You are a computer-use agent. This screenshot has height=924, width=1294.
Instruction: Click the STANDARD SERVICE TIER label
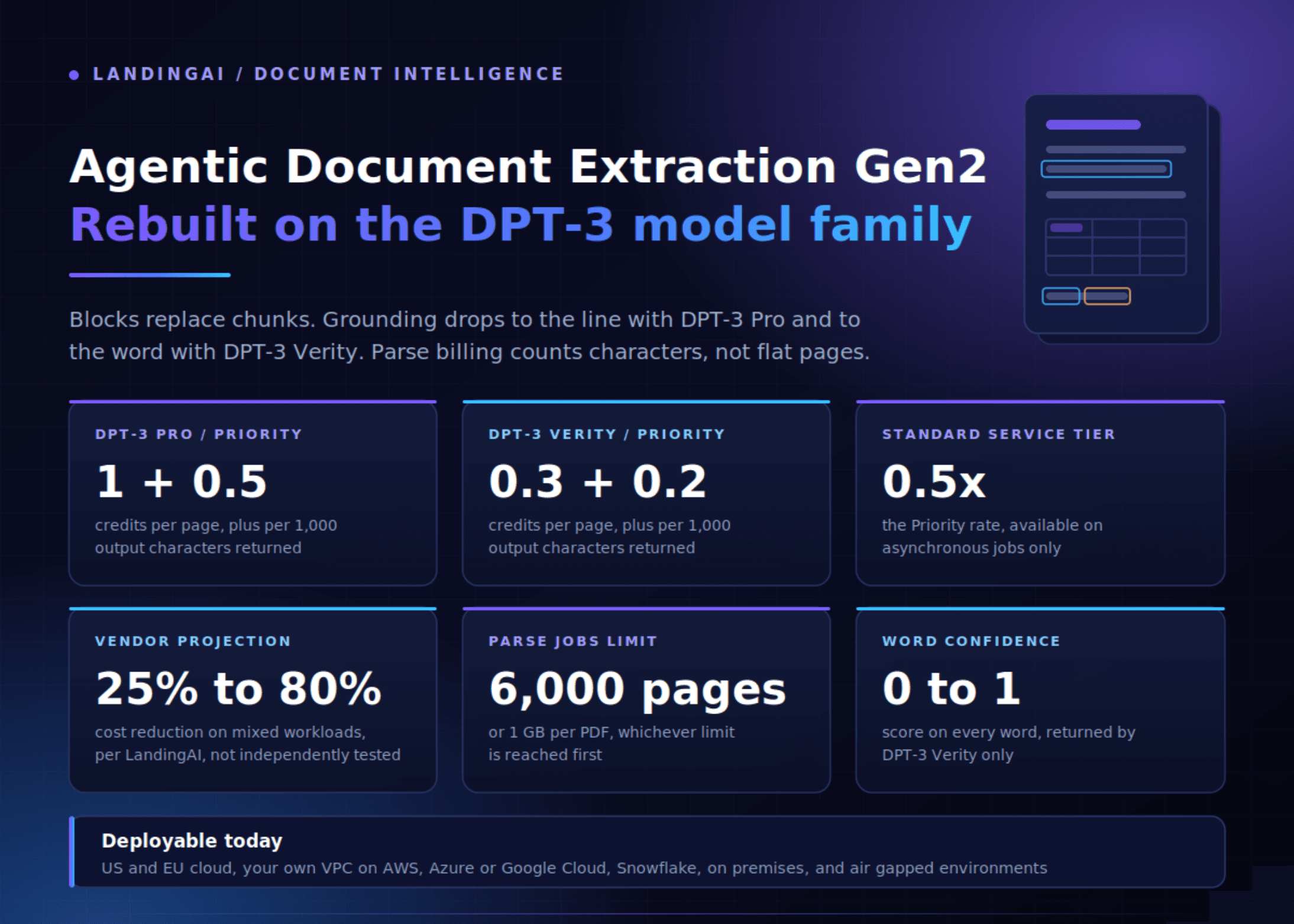(998, 434)
